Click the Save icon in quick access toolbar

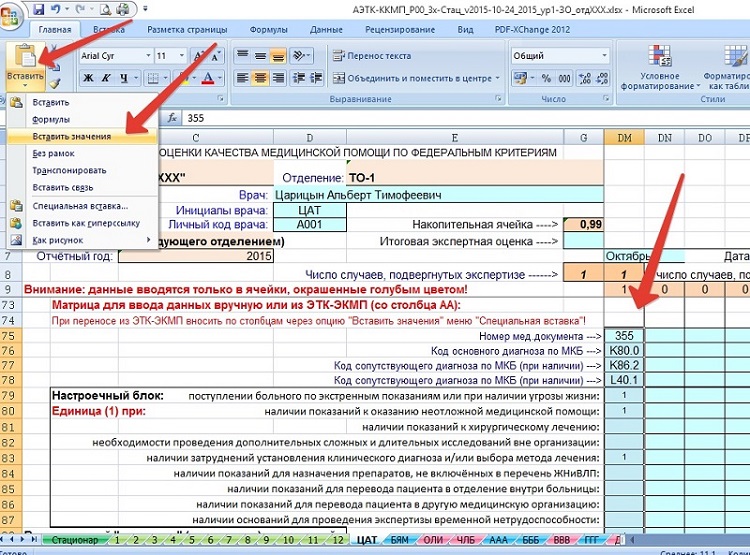37,10
